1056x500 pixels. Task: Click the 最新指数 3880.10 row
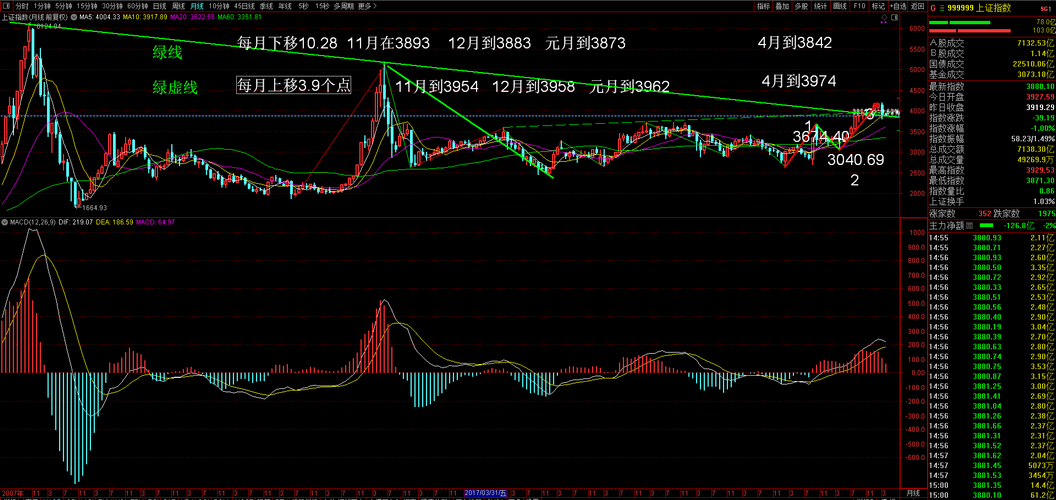[x=991, y=86]
